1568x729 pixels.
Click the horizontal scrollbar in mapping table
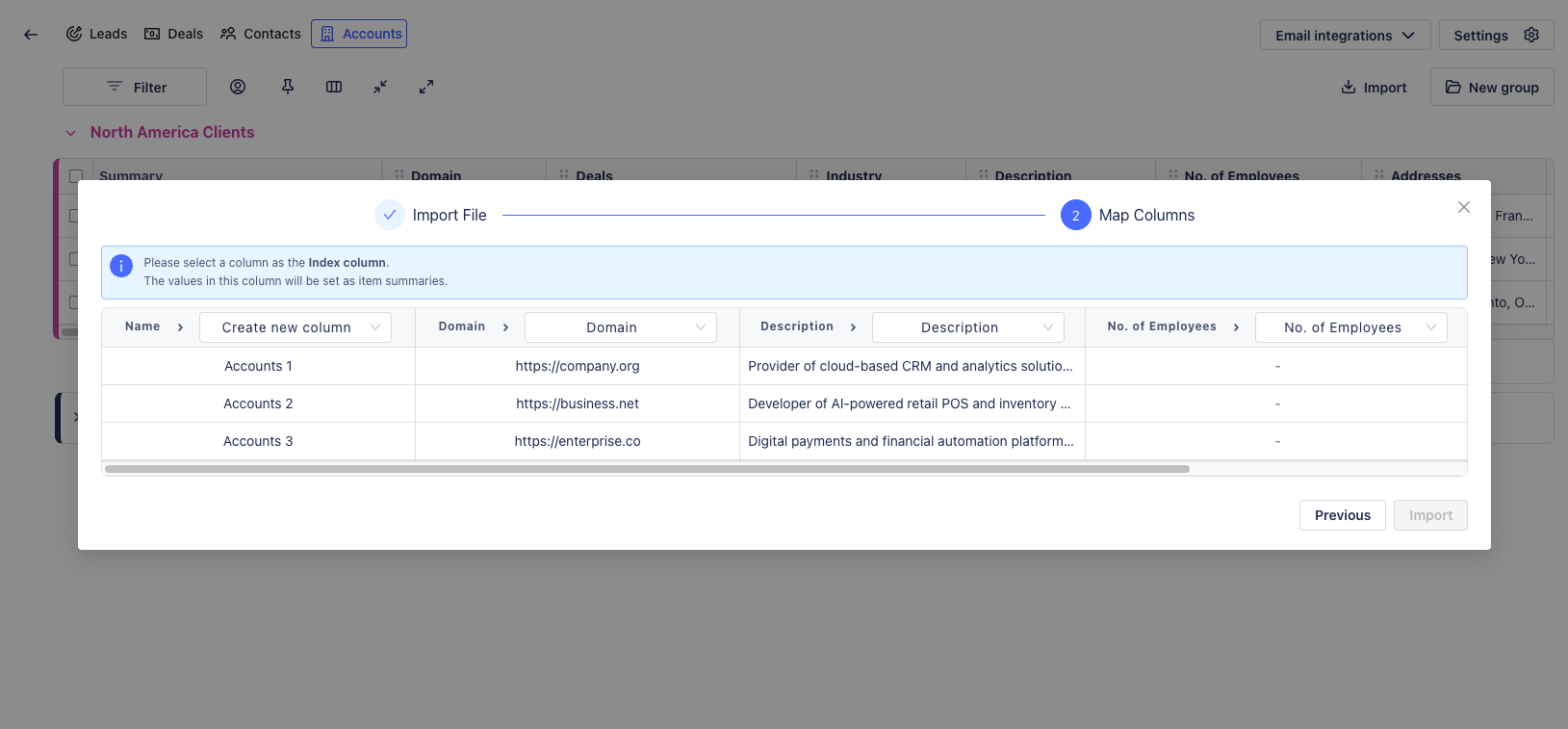647,469
